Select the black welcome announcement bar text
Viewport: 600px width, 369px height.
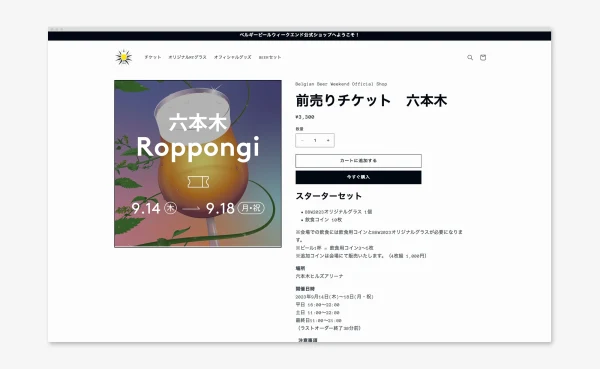click(300, 35)
